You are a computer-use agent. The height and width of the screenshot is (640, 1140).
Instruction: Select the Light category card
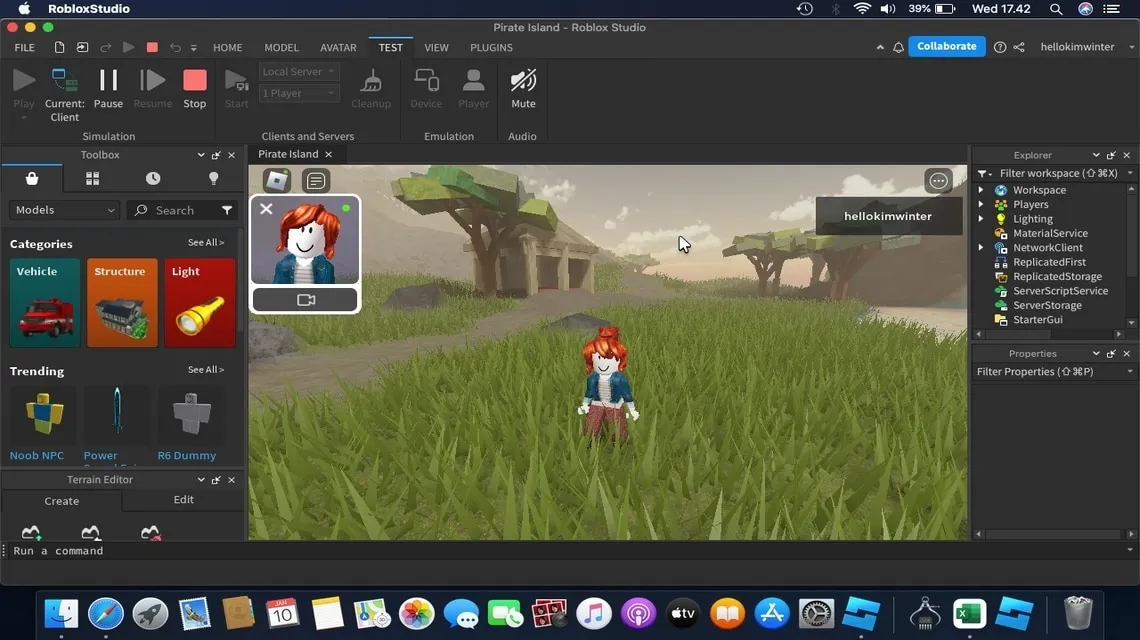(x=199, y=303)
